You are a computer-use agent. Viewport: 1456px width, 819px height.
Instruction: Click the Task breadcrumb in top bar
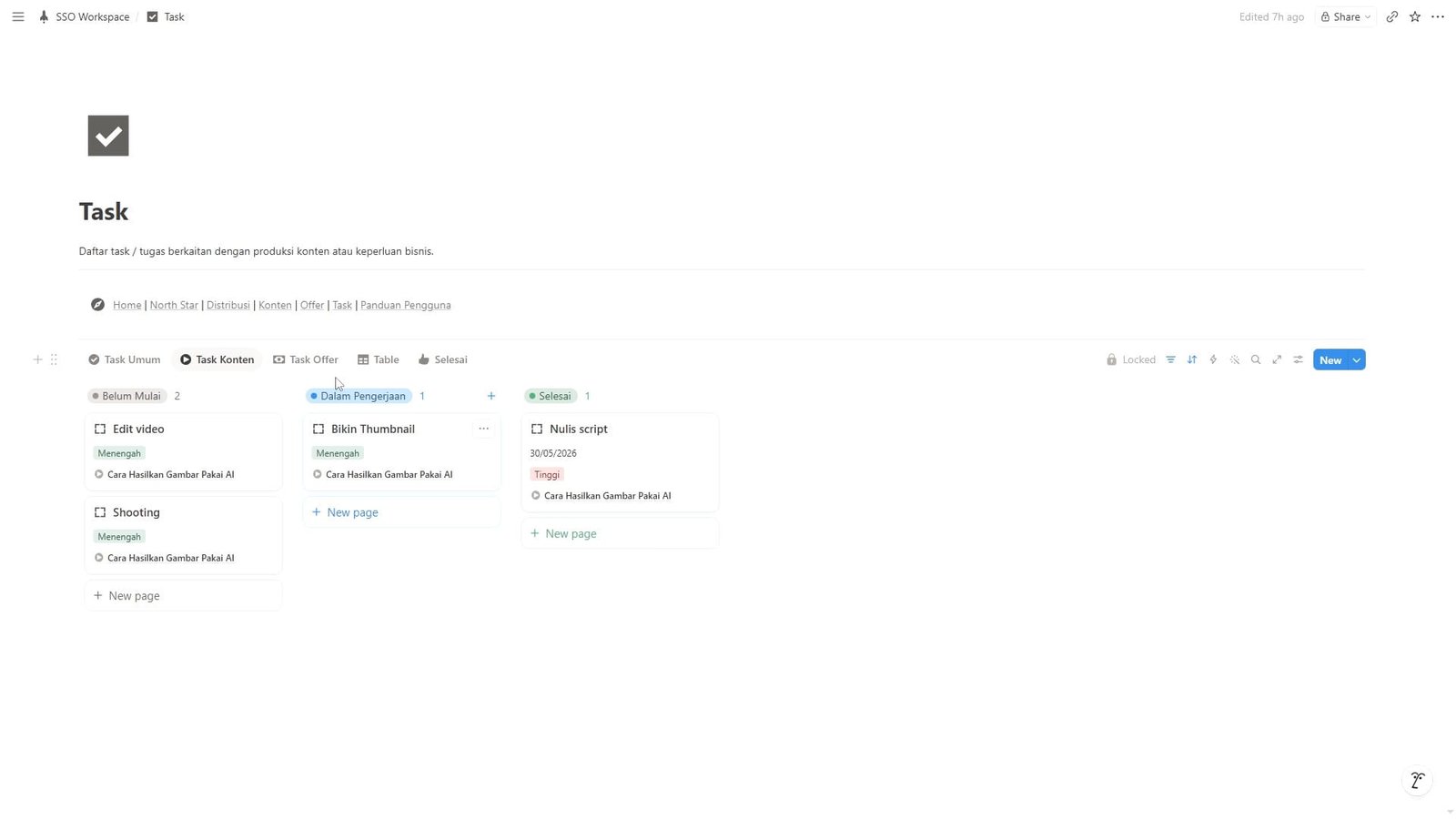(x=166, y=16)
